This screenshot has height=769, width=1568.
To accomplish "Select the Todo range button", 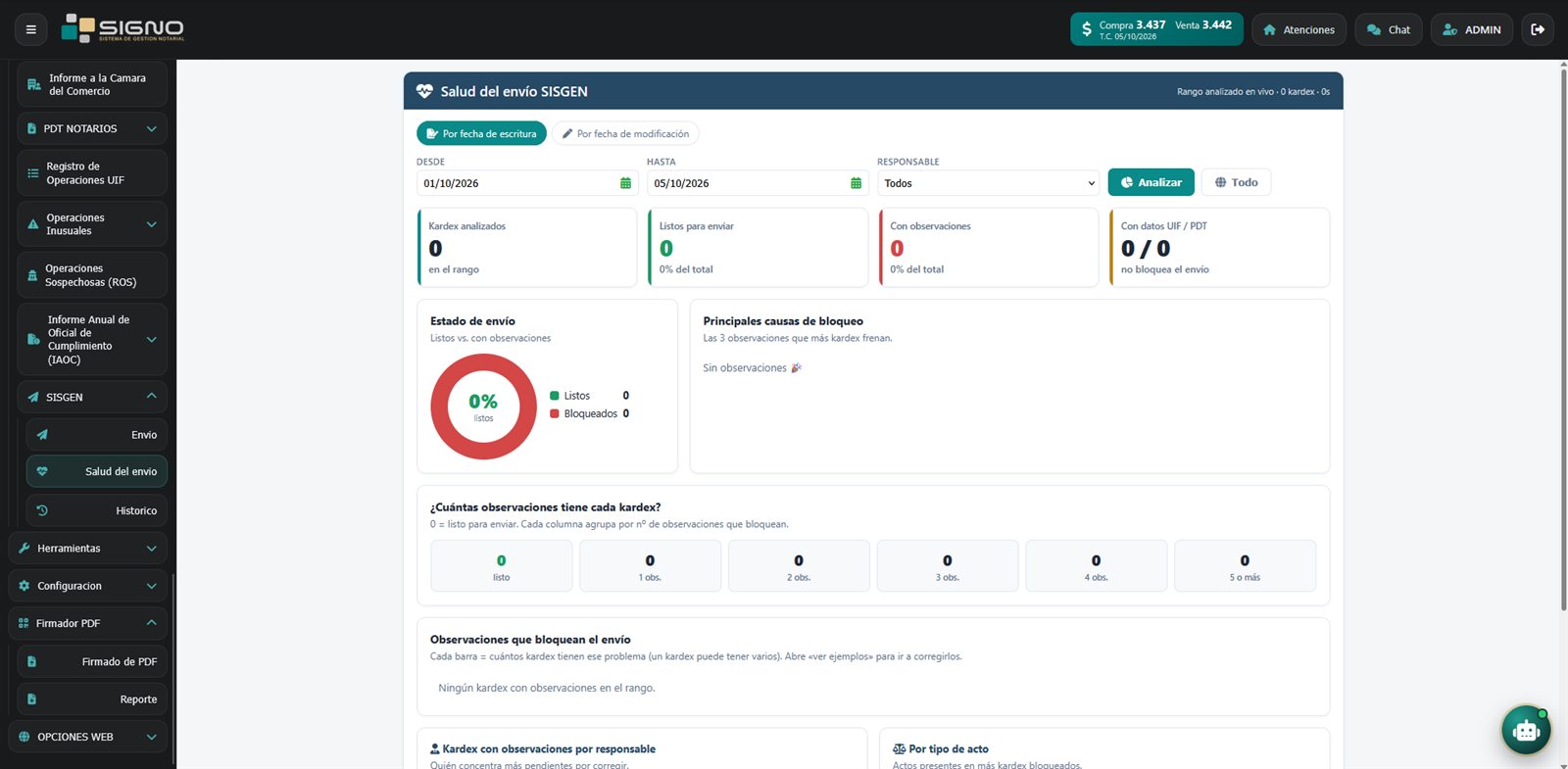I will point(1236,182).
